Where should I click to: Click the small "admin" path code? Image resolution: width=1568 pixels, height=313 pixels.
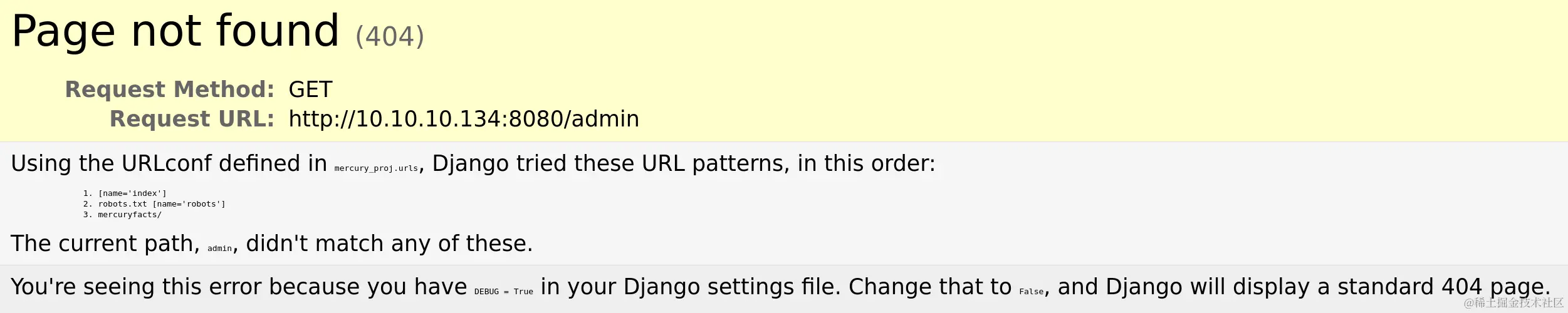(219, 249)
